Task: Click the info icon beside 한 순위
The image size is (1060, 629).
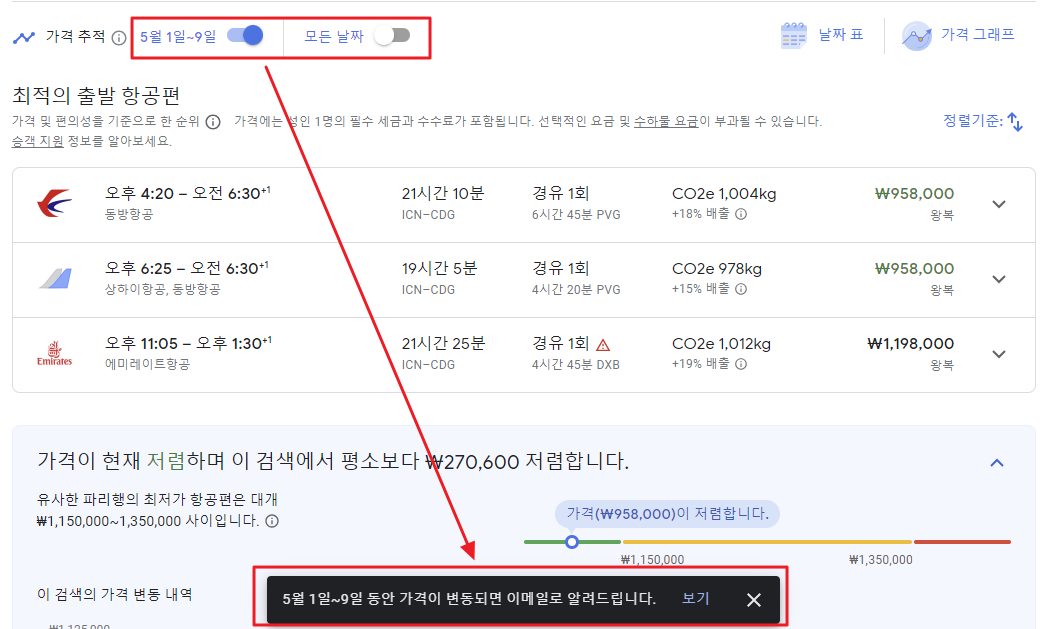Action: [x=213, y=122]
